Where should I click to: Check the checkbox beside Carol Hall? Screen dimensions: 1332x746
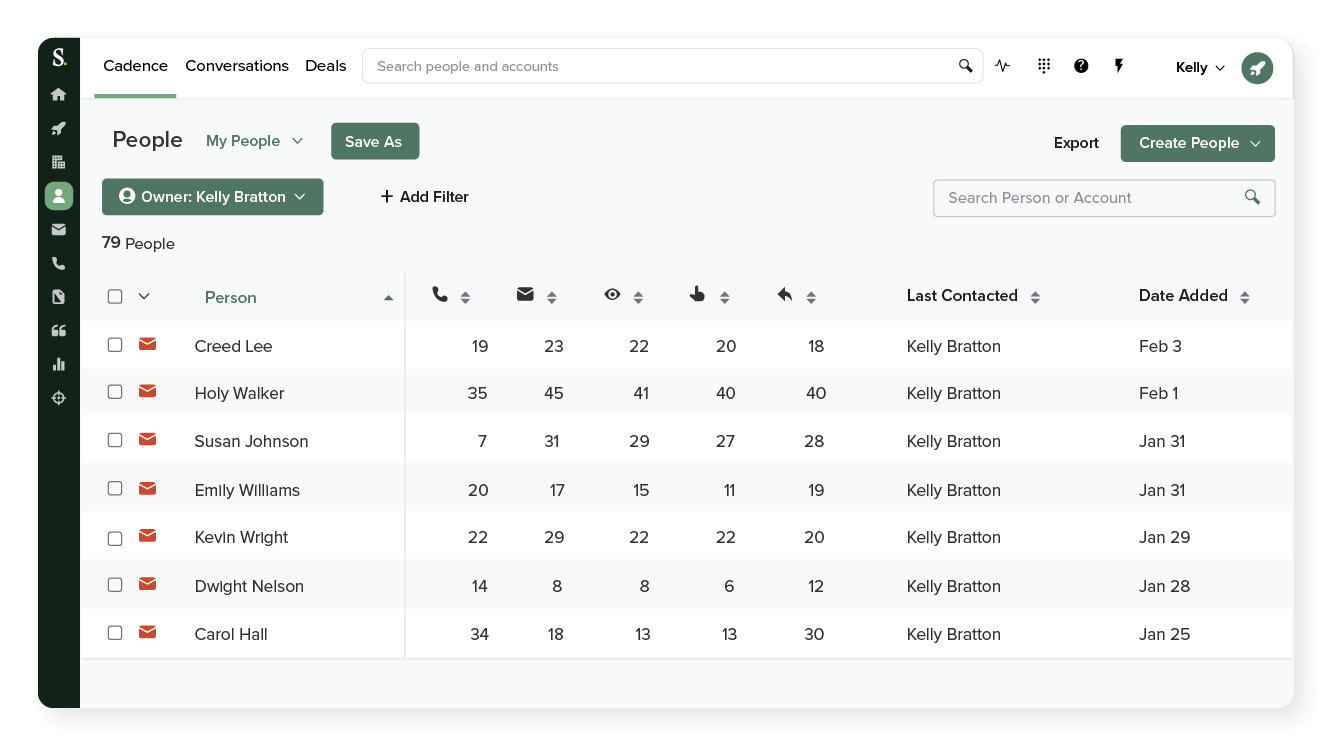pyautogui.click(x=115, y=632)
